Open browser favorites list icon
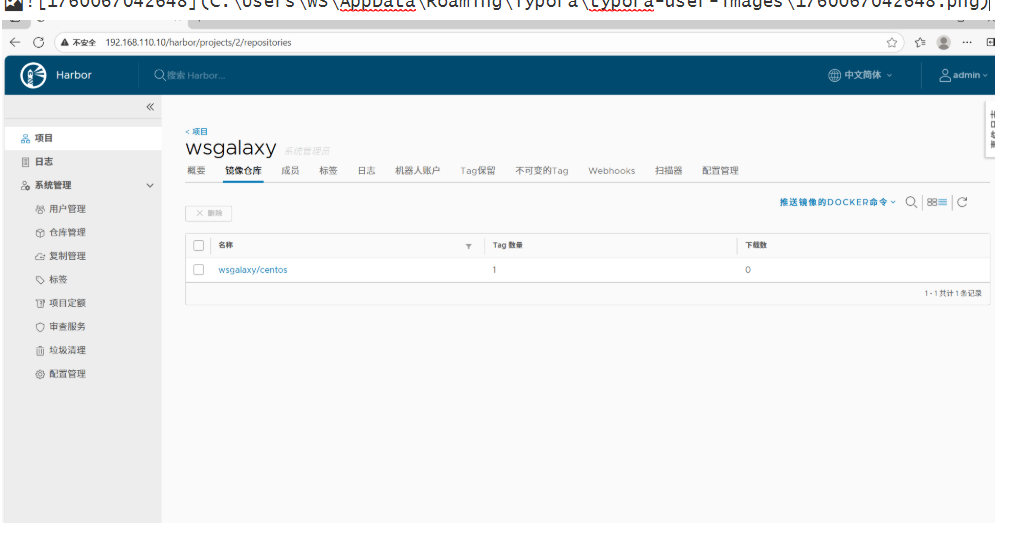 920,42
